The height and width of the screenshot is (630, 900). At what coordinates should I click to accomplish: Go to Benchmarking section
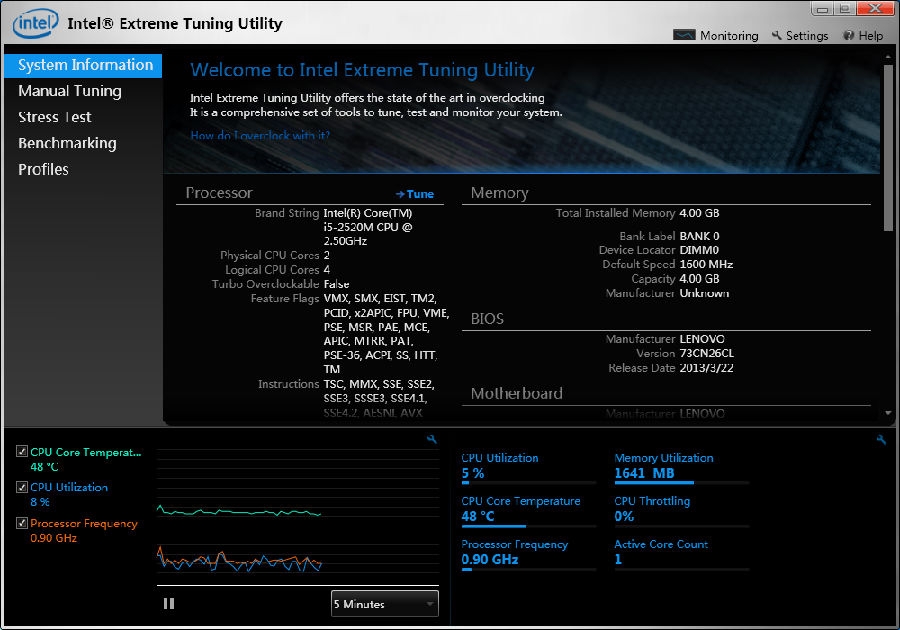[x=67, y=143]
